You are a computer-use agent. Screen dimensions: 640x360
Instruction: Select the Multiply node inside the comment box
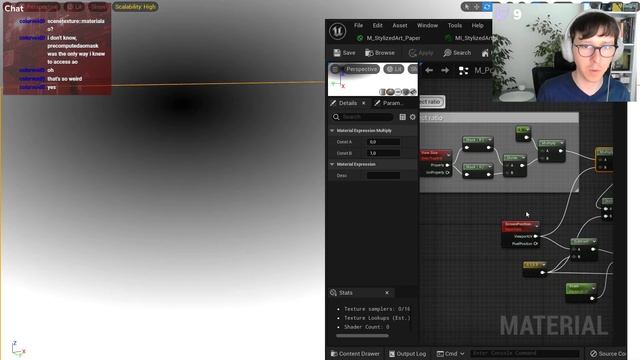(x=552, y=150)
